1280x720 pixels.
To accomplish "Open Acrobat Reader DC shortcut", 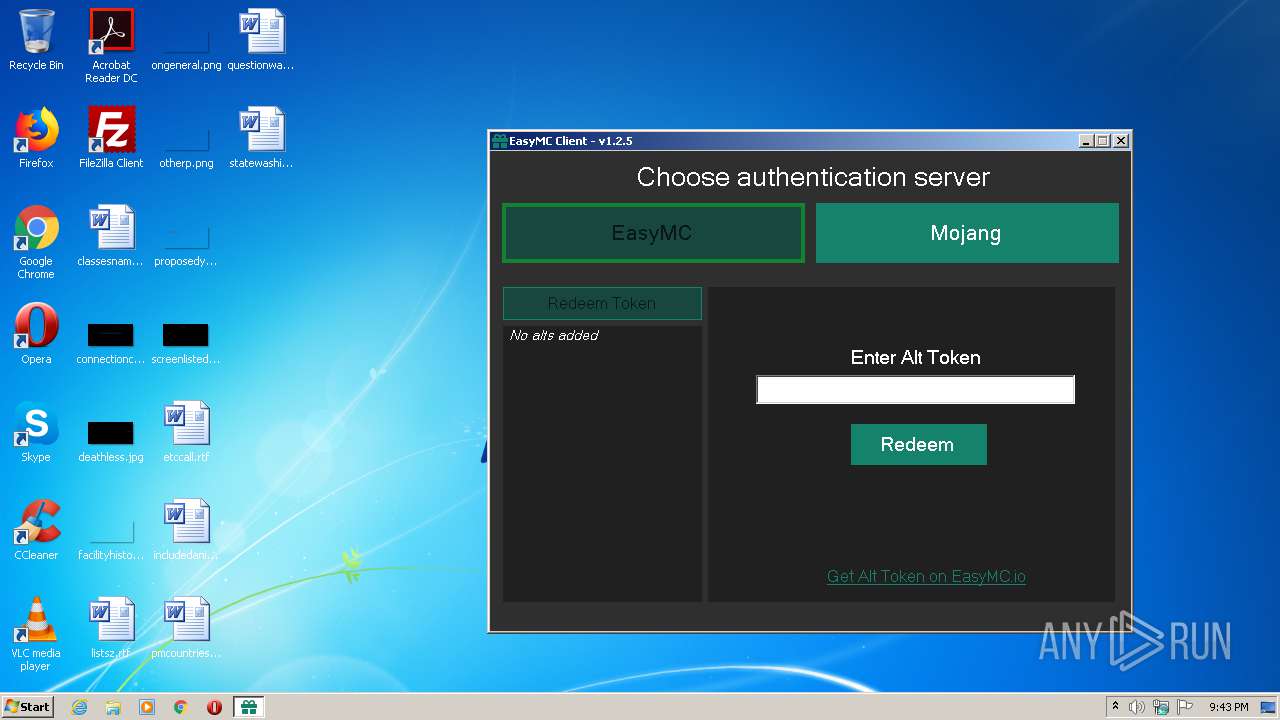I will point(111,47).
